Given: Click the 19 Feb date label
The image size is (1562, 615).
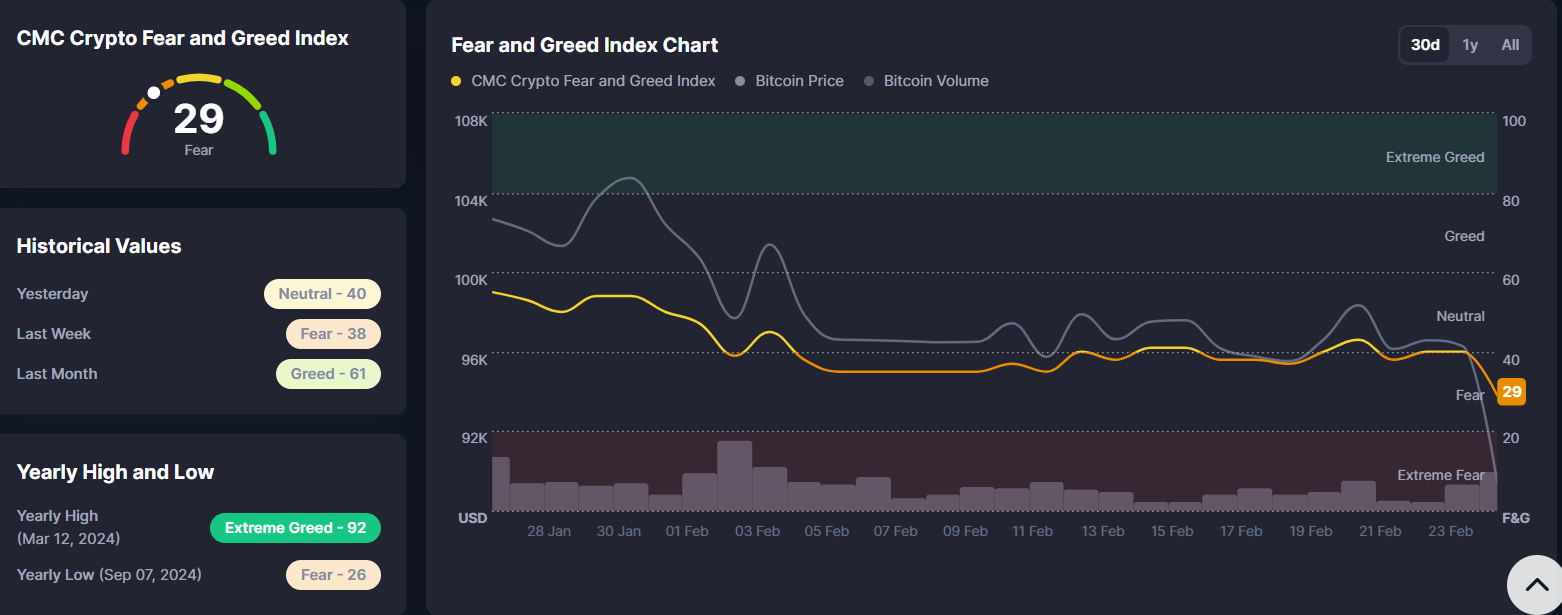Looking at the screenshot, I should (x=1310, y=531).
